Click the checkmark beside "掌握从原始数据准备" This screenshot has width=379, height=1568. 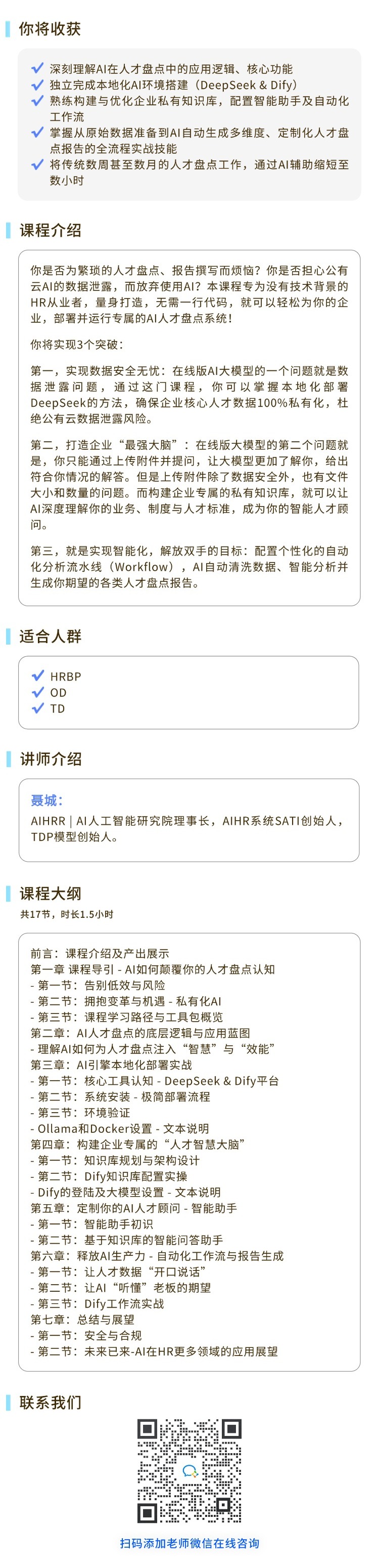[x=37, y=132]
